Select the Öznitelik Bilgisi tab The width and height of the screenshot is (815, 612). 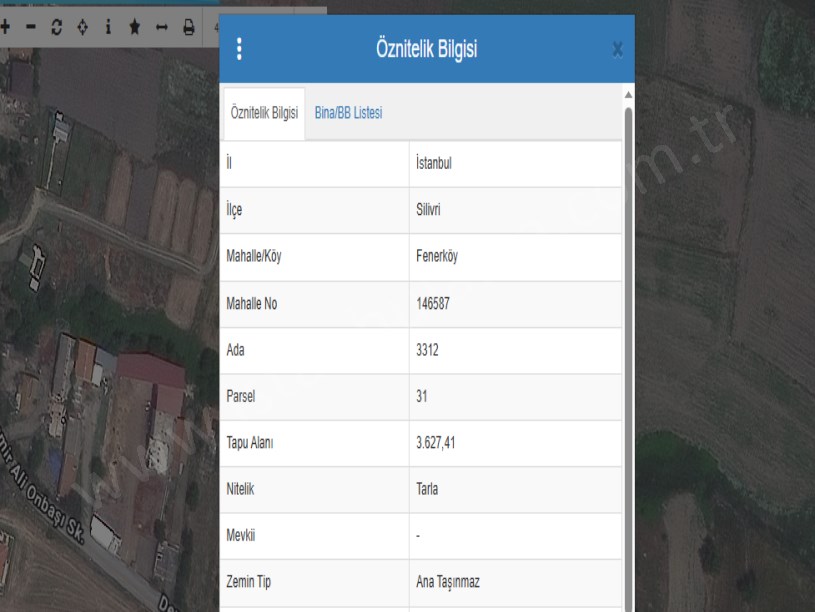pos(264,113)
